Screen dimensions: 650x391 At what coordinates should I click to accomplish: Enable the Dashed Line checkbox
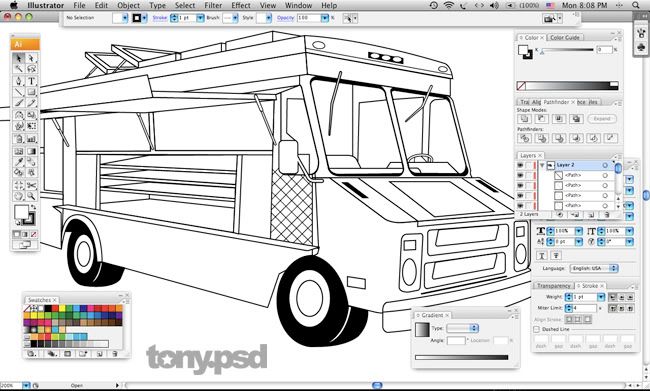(x=536, y=329)
